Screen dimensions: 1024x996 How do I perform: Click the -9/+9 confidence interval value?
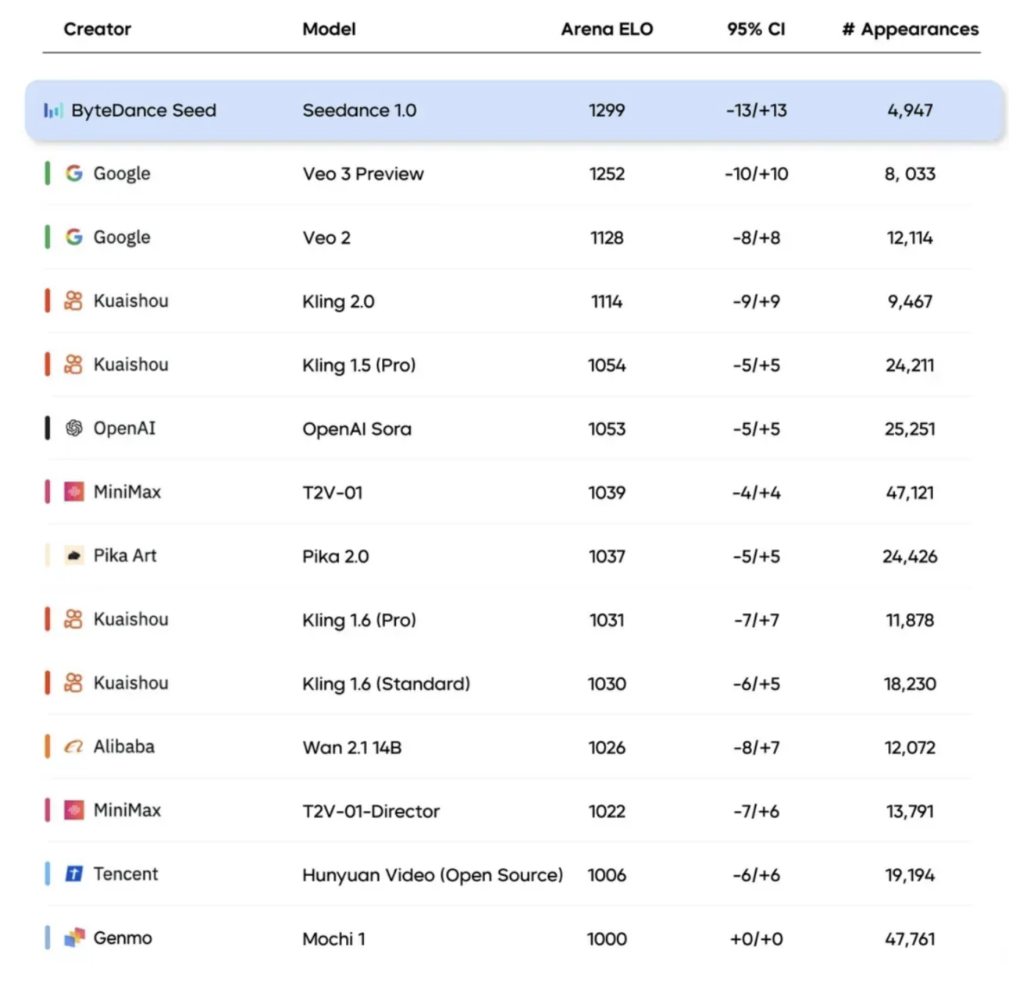click(756, 301)
